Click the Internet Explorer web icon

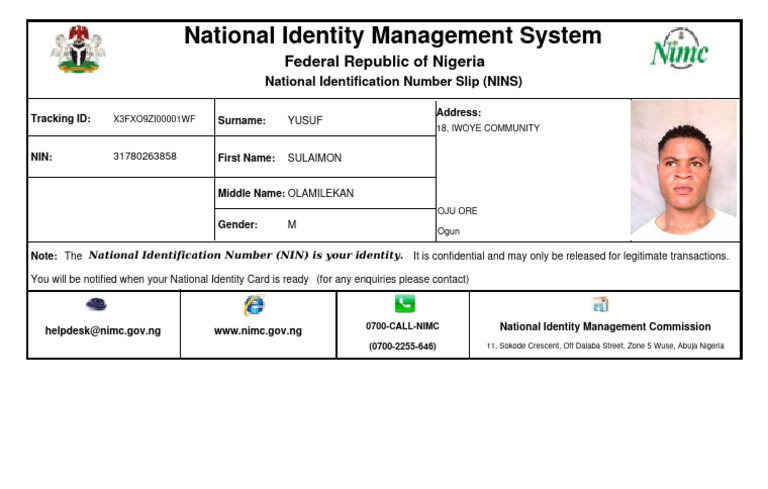(x=254, y=305)
